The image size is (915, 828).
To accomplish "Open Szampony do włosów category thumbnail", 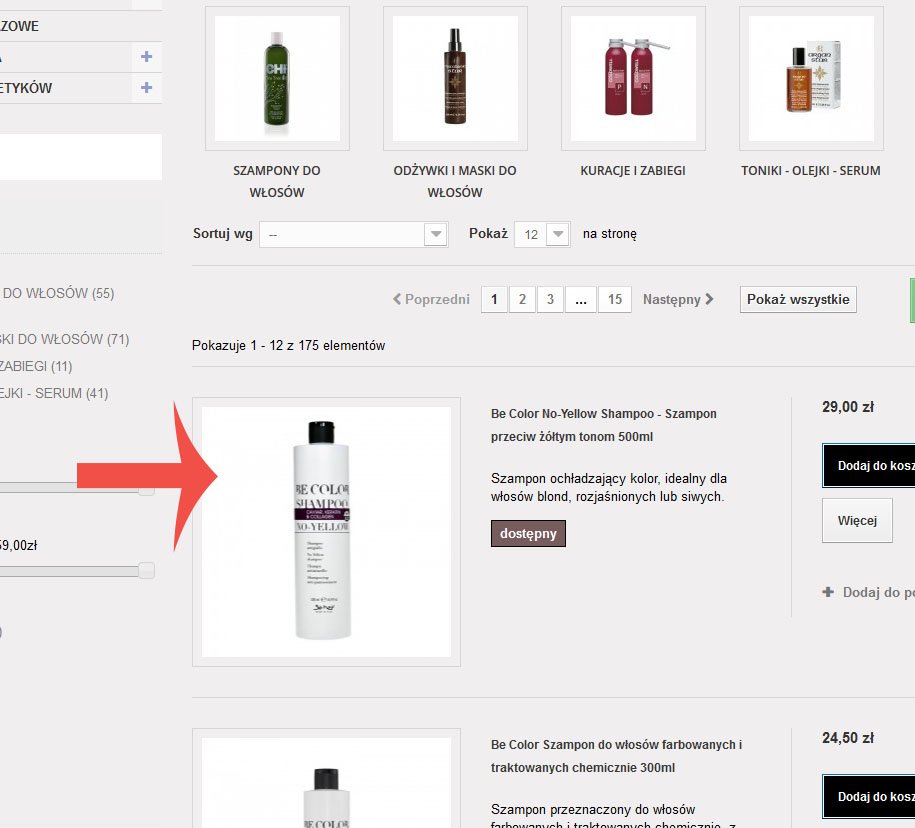I will tap(277, 78).
